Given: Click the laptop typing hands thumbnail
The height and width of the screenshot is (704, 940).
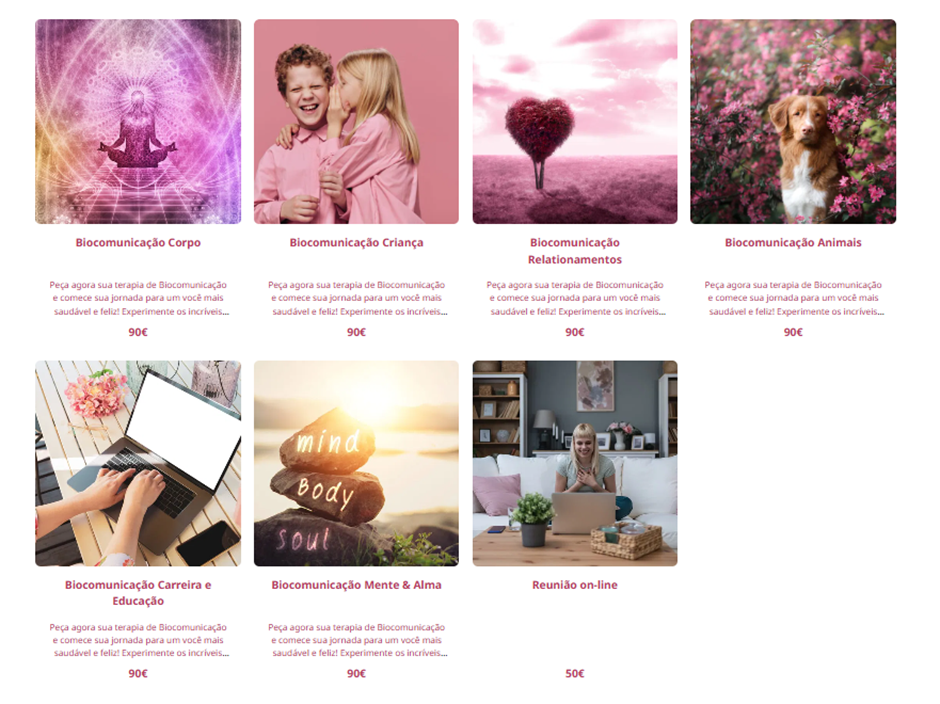Looking at the screenshot, I should 138,464.
